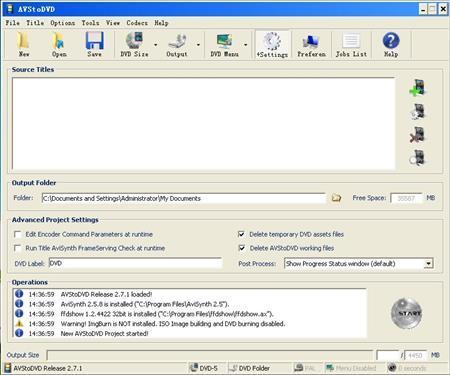This screenshot has width=450, height=375.
Task: Browse for output folder with folder icon
Action: (x=336, y=198)
